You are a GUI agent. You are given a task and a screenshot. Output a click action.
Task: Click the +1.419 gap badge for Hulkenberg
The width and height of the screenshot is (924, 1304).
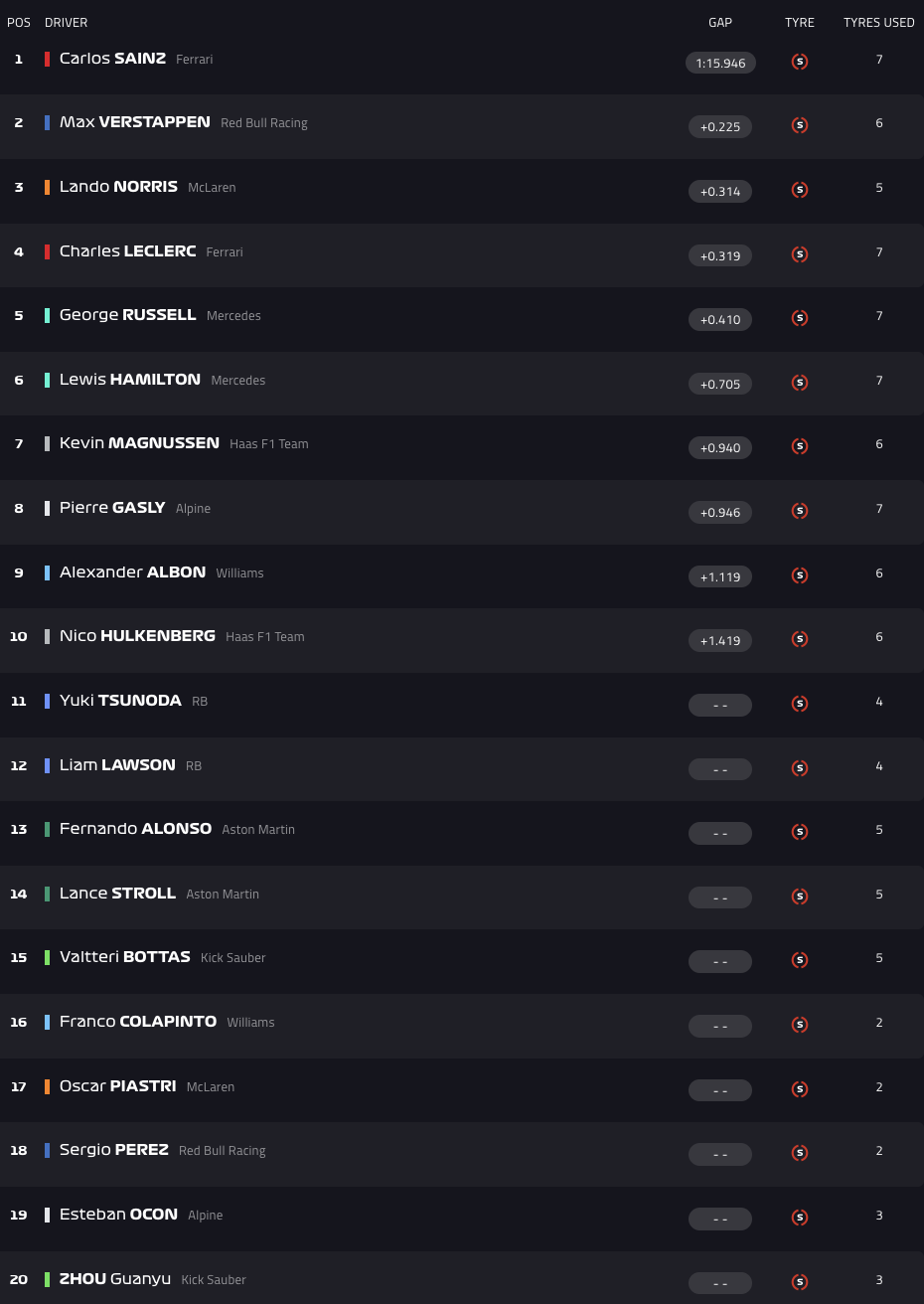point(720,641)
